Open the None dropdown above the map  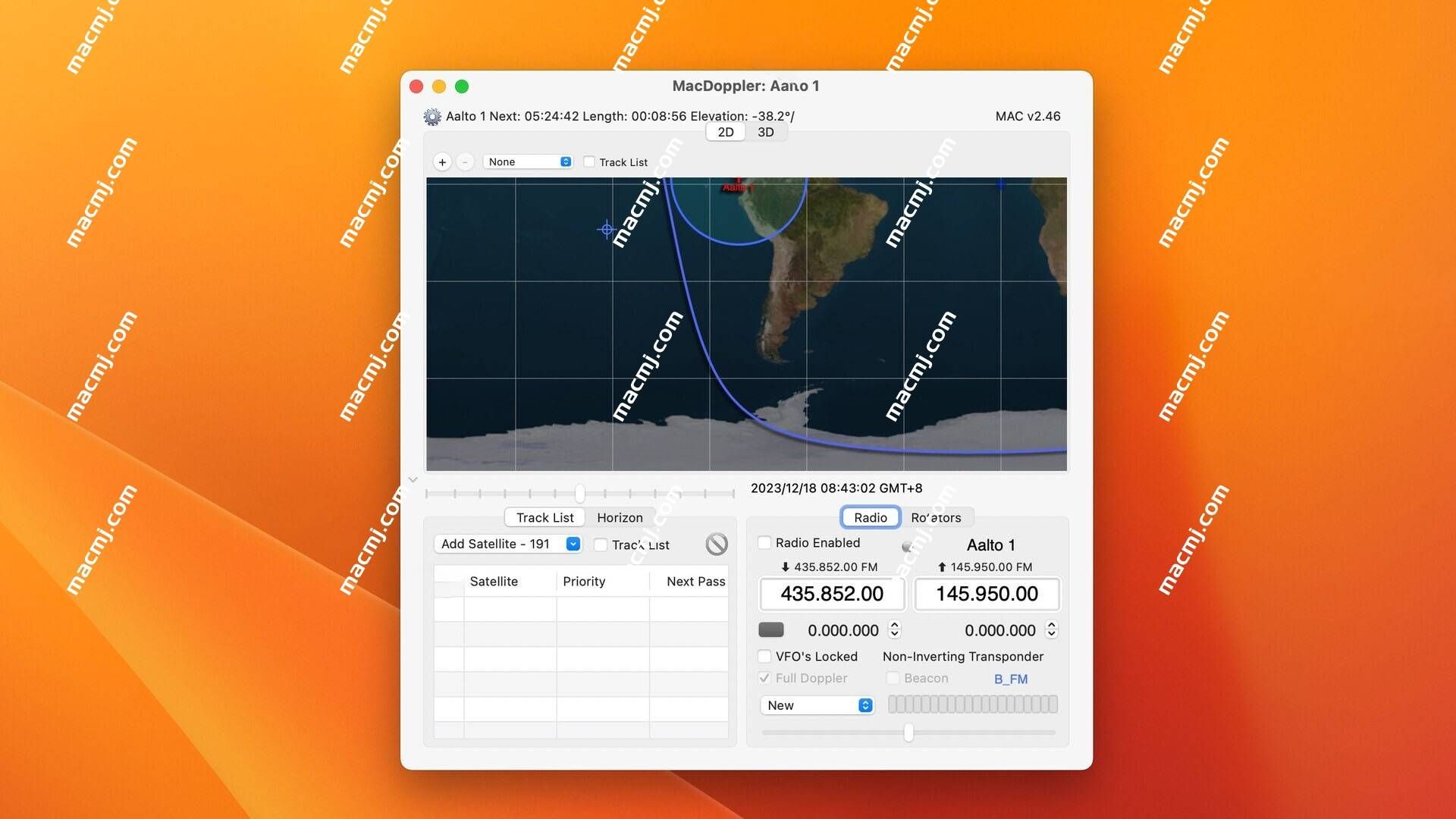[x=528, y=162]
